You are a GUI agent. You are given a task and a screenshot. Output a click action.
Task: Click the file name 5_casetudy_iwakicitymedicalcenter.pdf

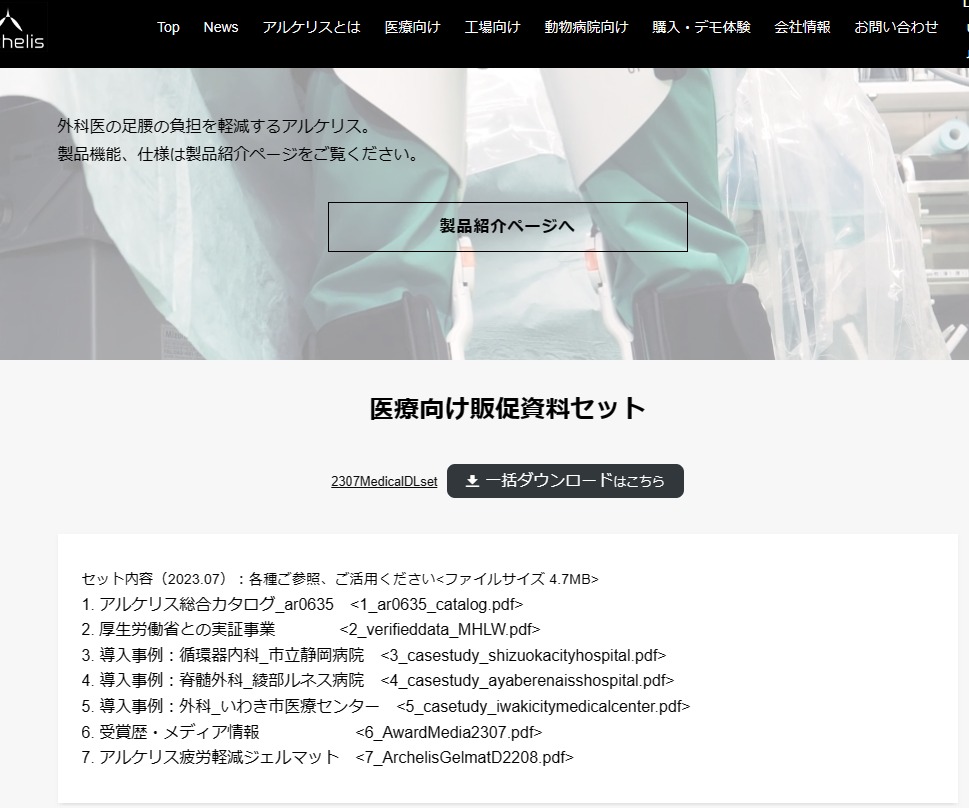(x=543, y=706)
